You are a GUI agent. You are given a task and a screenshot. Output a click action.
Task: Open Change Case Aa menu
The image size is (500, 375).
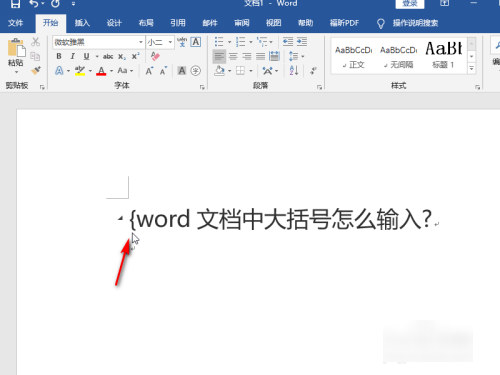pos(125,71)
